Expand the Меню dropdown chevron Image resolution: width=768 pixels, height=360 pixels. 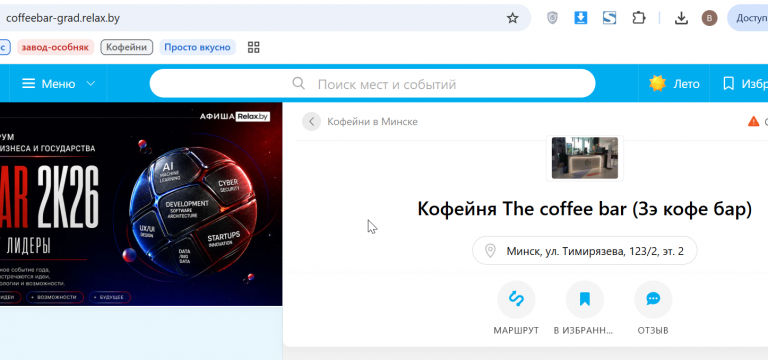(91, 84)
